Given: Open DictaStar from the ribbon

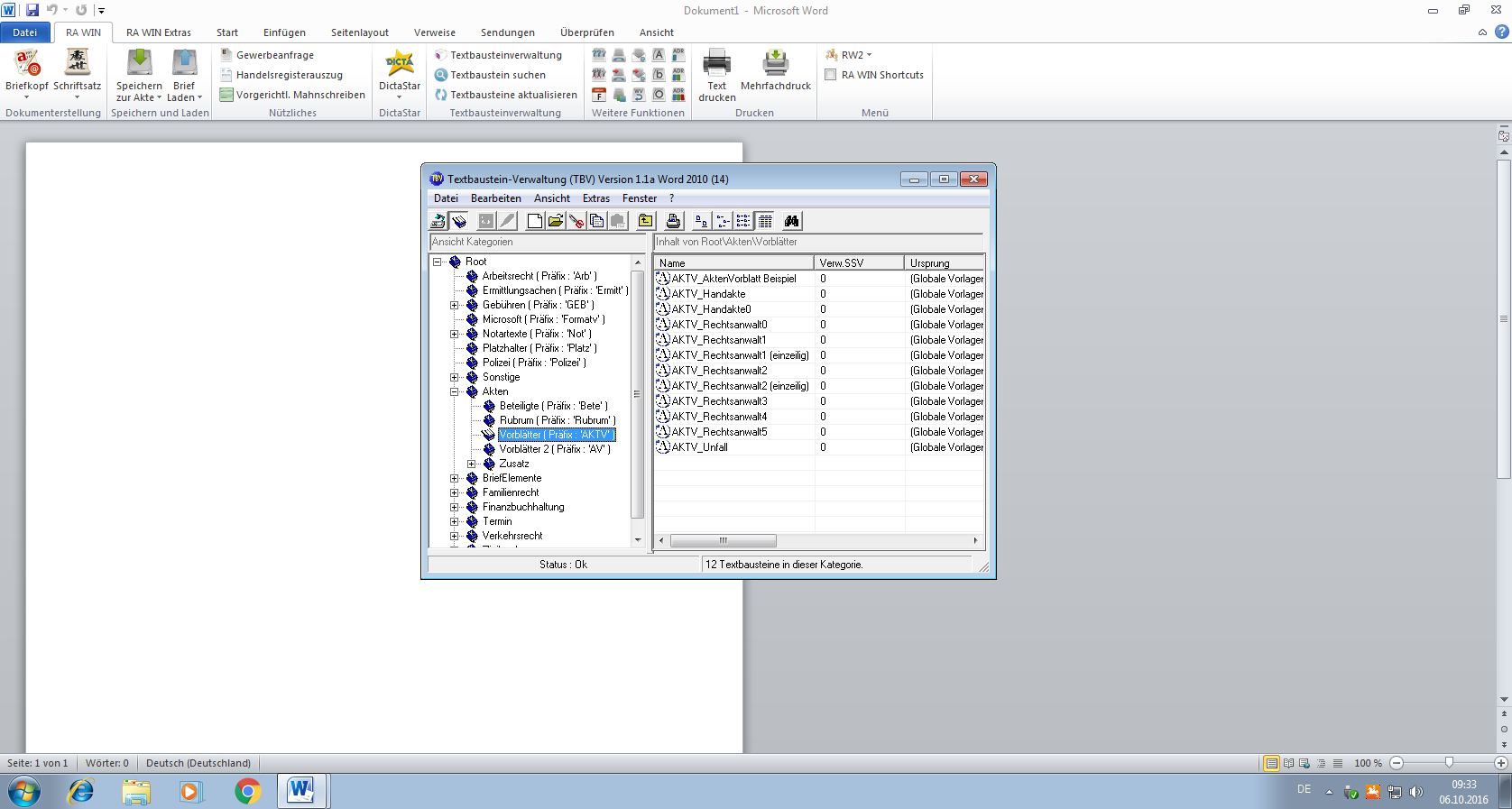Looking at the screenshot, I should coord(400,75).
